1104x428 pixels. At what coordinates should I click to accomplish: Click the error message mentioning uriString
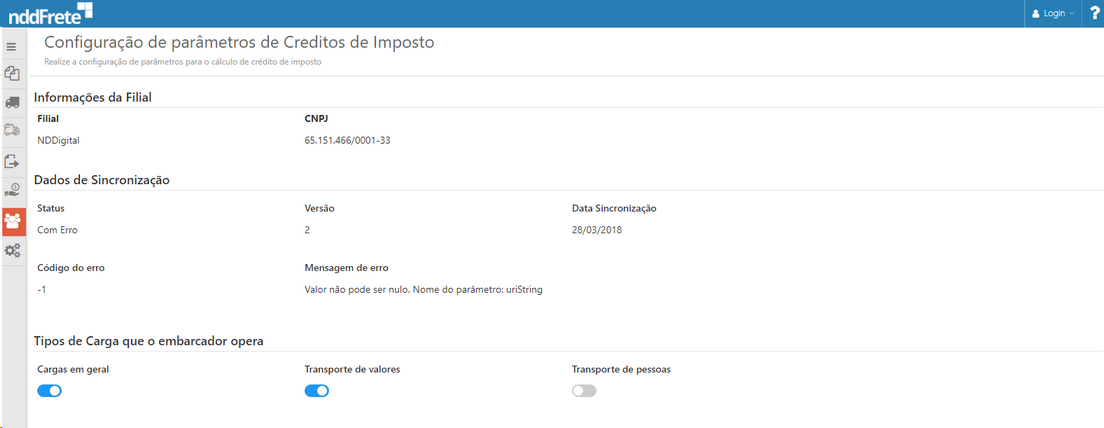[x=424, y=289]
